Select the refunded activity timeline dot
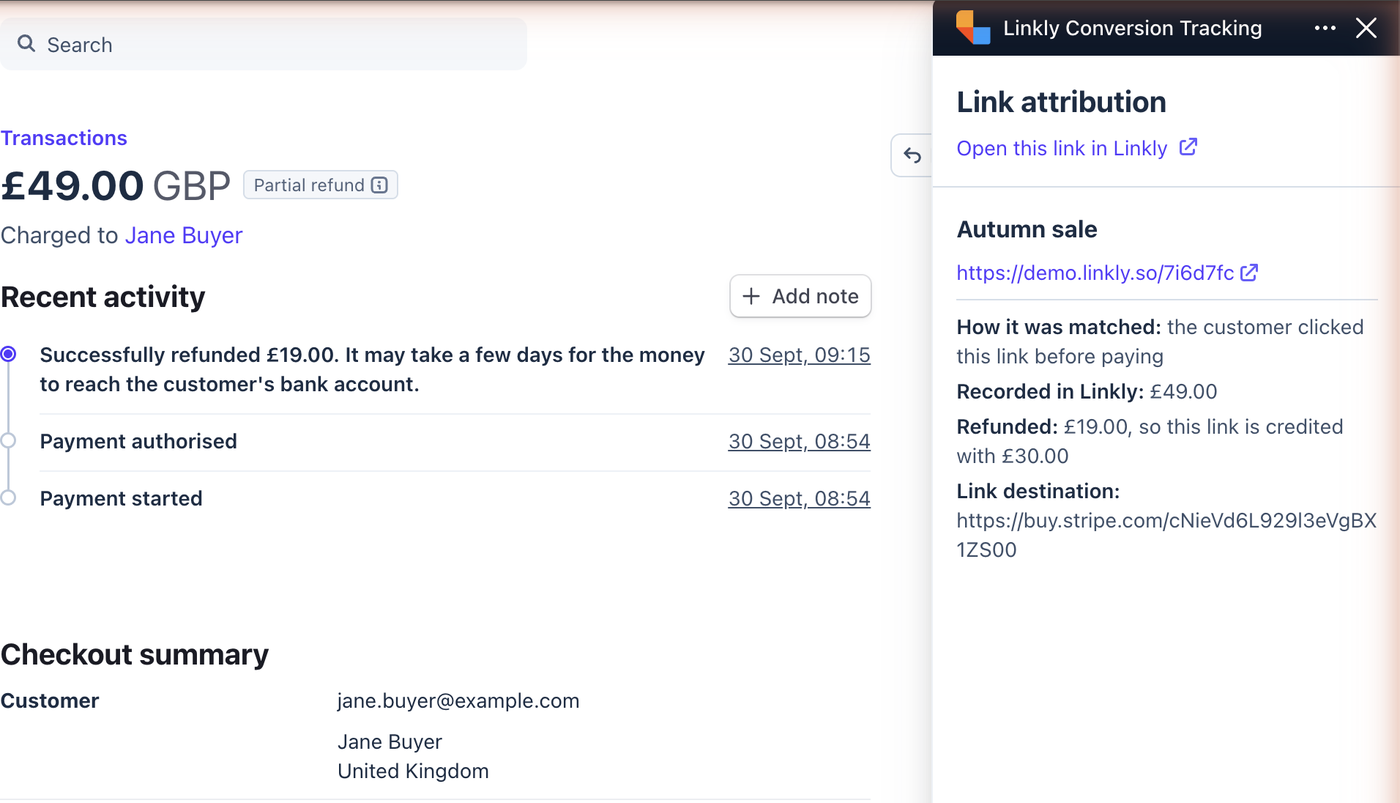The width and height of the screenshot is (1400, 803). pyautogui.click(x=9, y=354)
